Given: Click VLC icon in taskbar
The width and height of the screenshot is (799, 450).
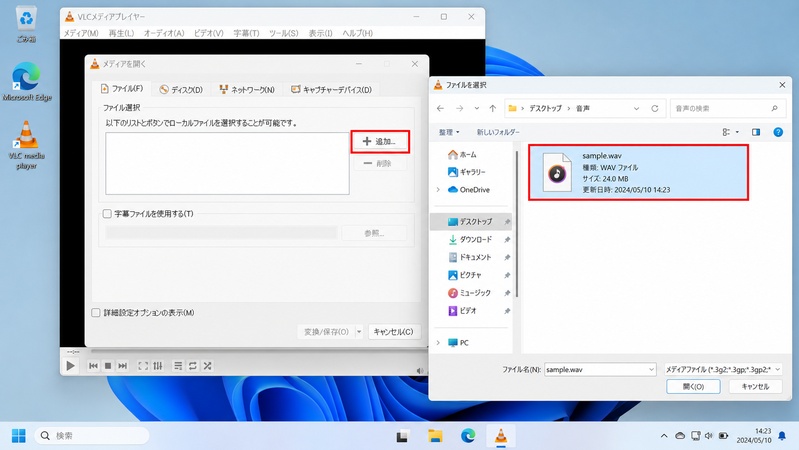Looking at the screenshot, I should [x=501, y=436].
